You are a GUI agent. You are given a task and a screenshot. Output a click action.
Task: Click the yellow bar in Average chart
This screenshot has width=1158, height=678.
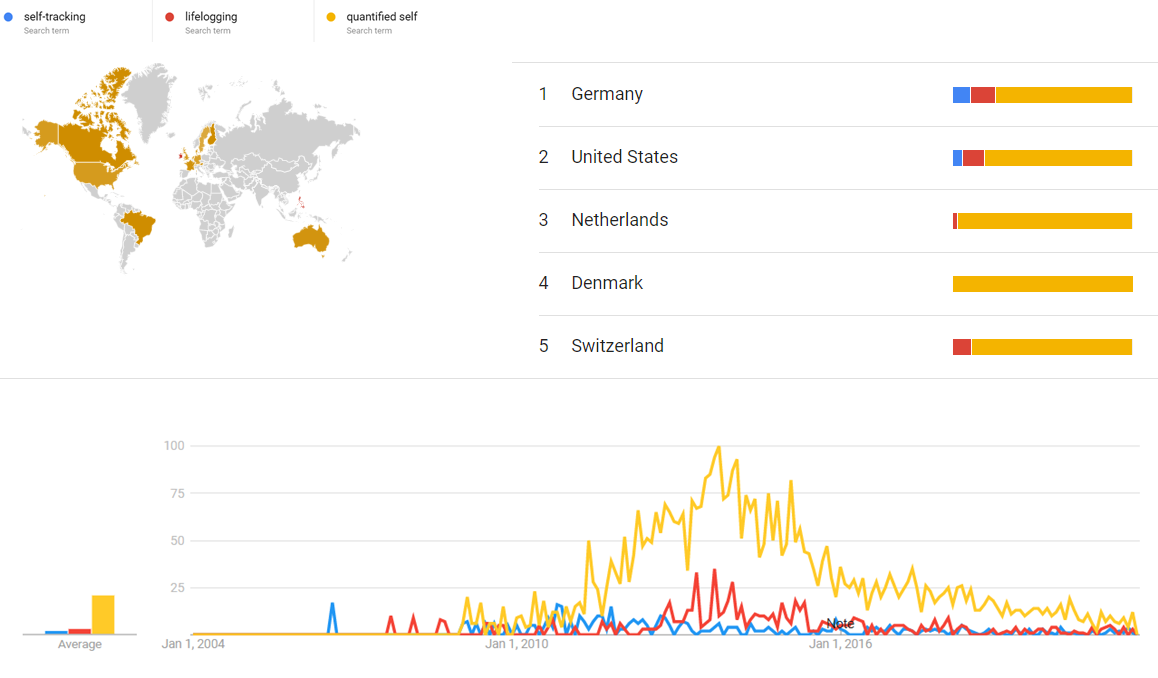click(103, 614)
